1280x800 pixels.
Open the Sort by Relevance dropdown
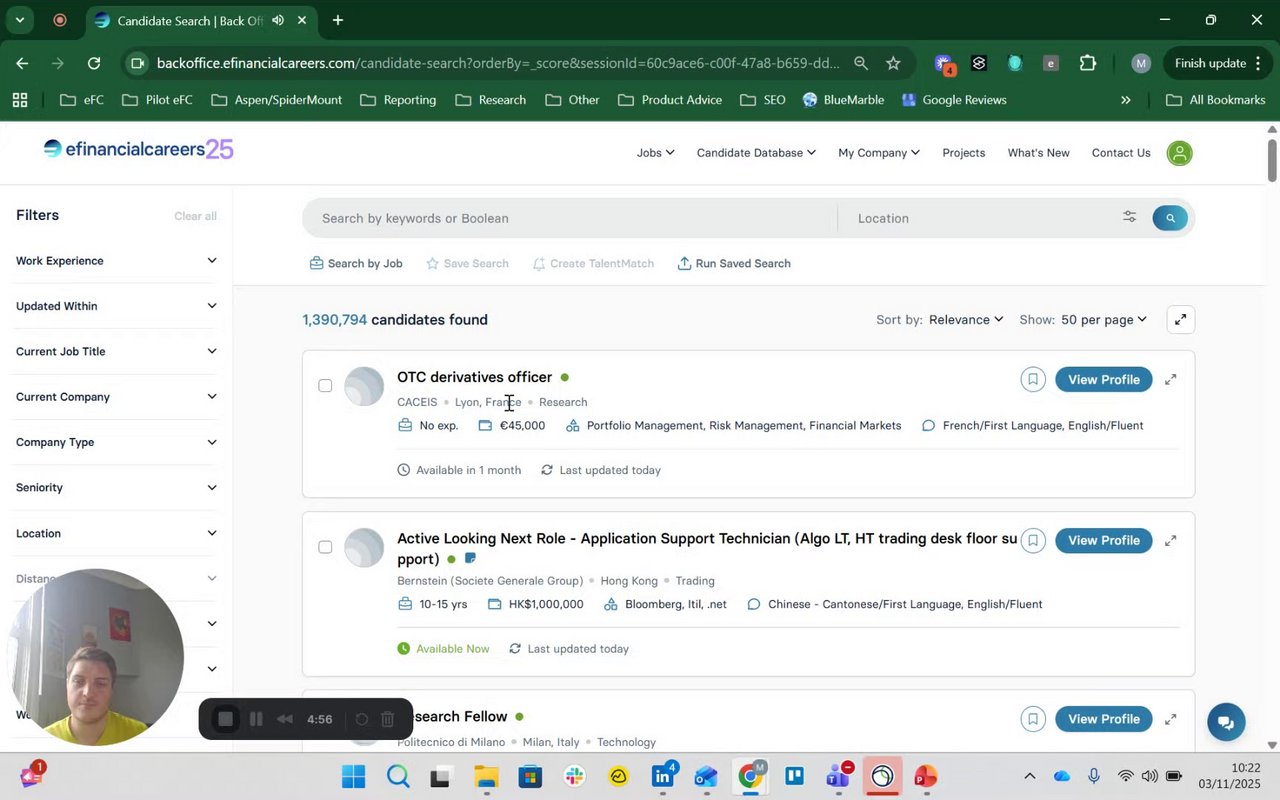[x=965, y=320]
